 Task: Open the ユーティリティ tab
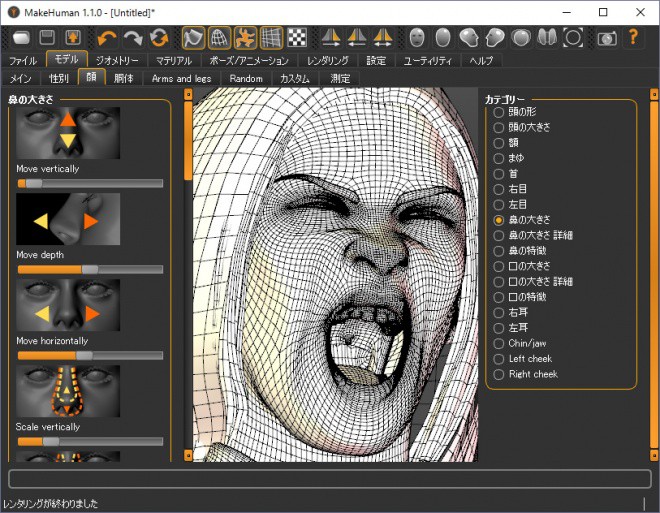pos(428,61)
